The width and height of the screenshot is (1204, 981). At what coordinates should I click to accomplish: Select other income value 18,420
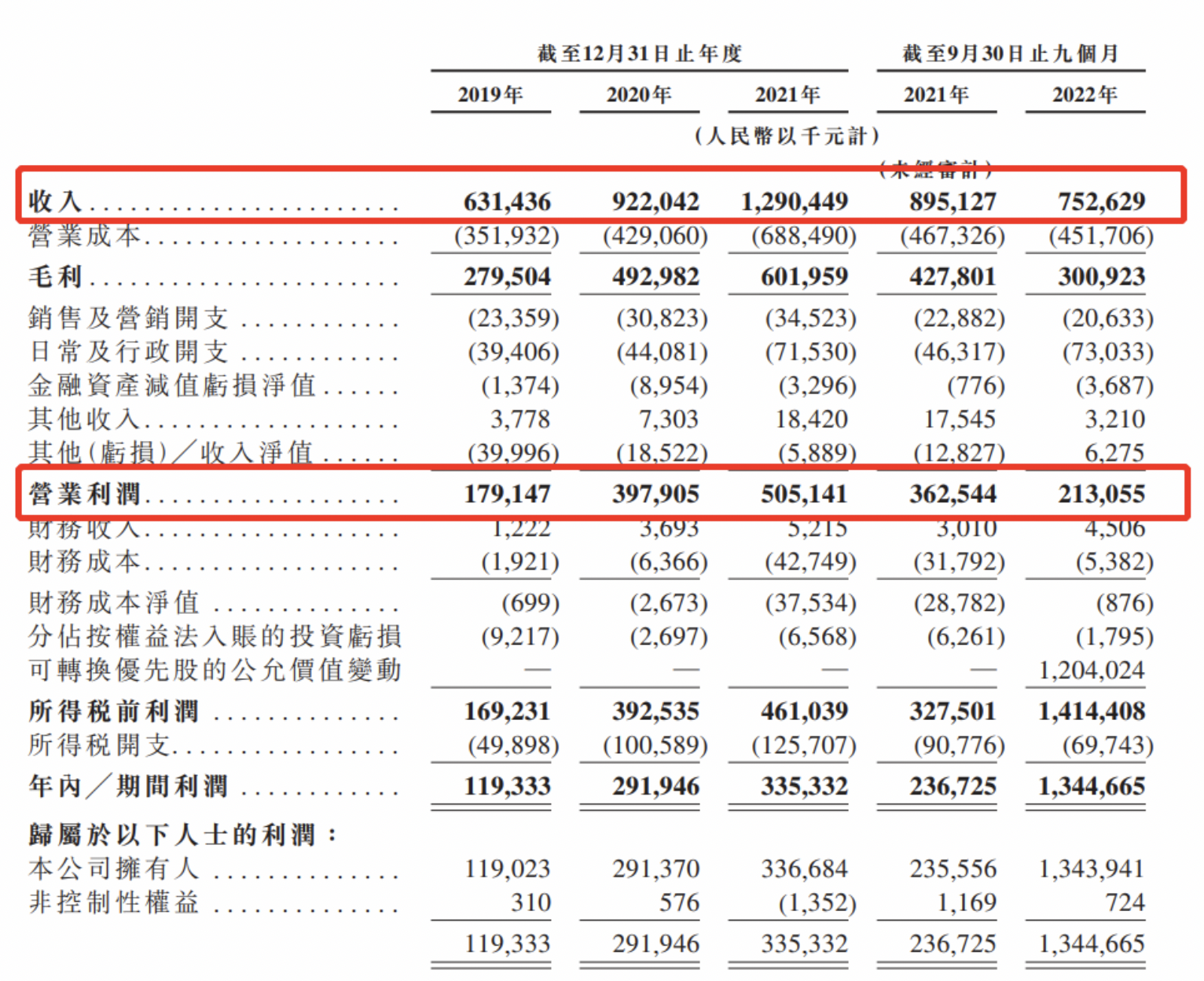(x=811, y=419)
